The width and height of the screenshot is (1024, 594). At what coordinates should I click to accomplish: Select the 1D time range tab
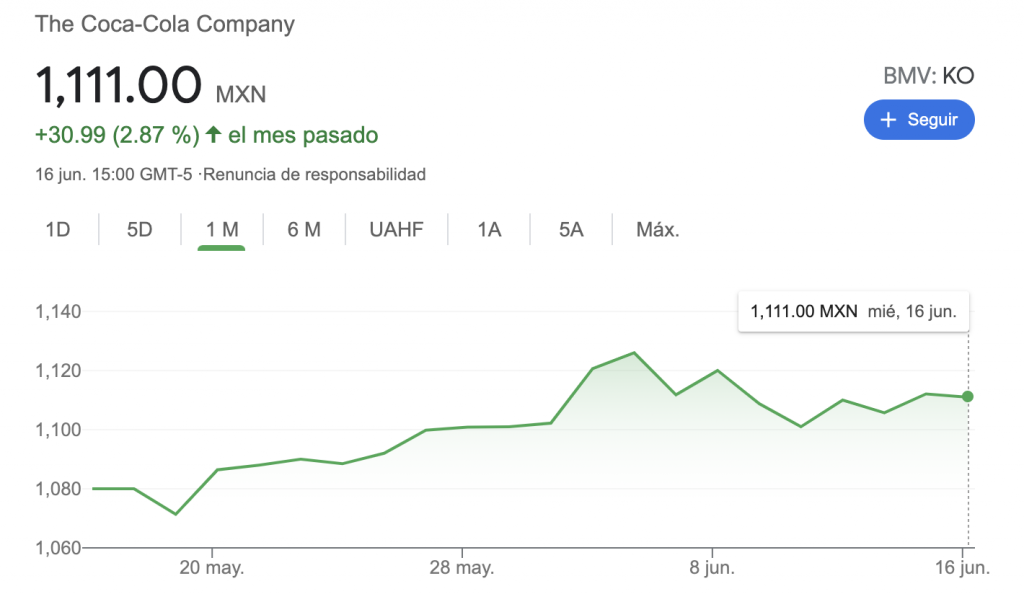(59, 229)
